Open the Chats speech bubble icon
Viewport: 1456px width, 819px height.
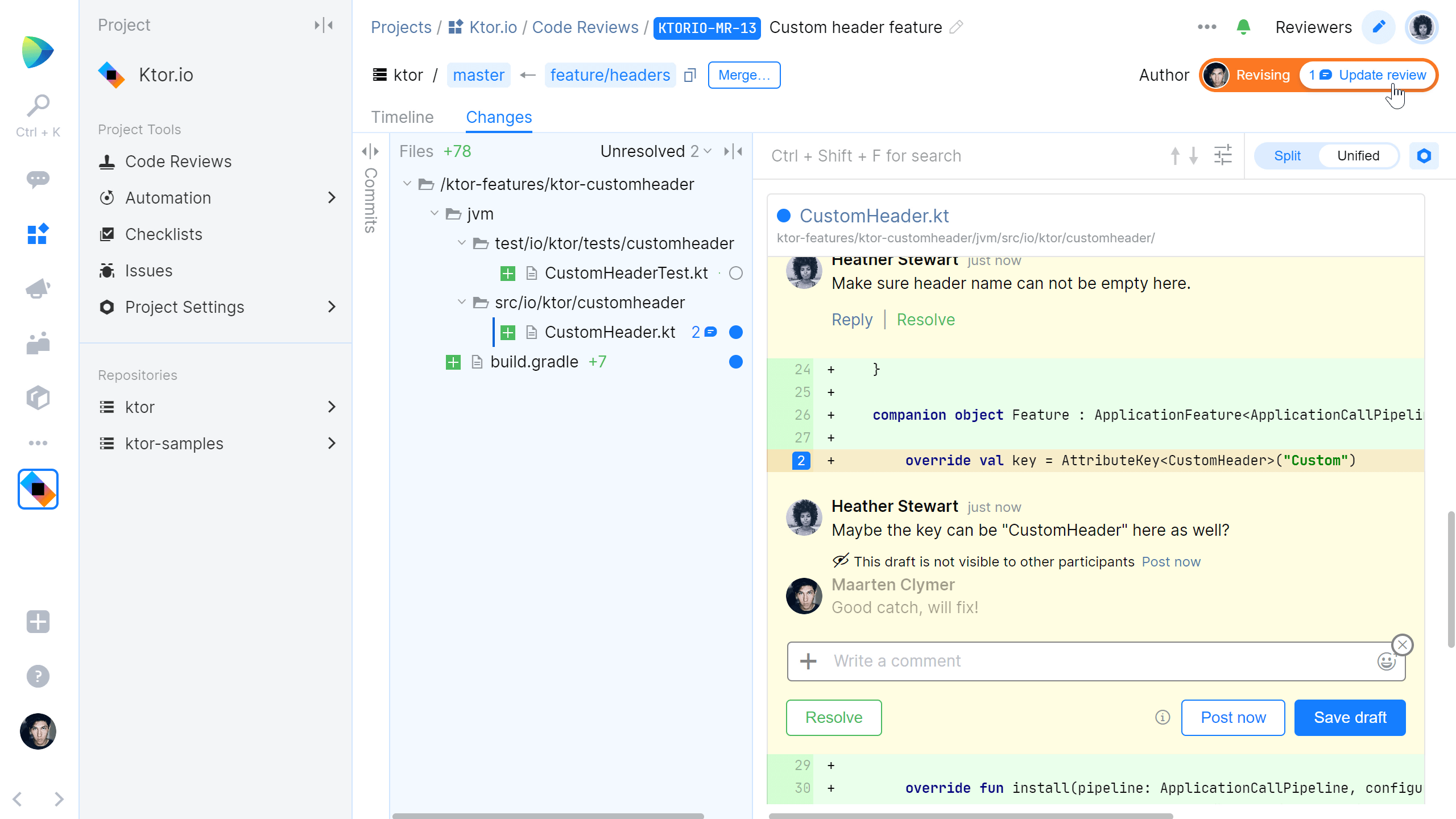38,180
